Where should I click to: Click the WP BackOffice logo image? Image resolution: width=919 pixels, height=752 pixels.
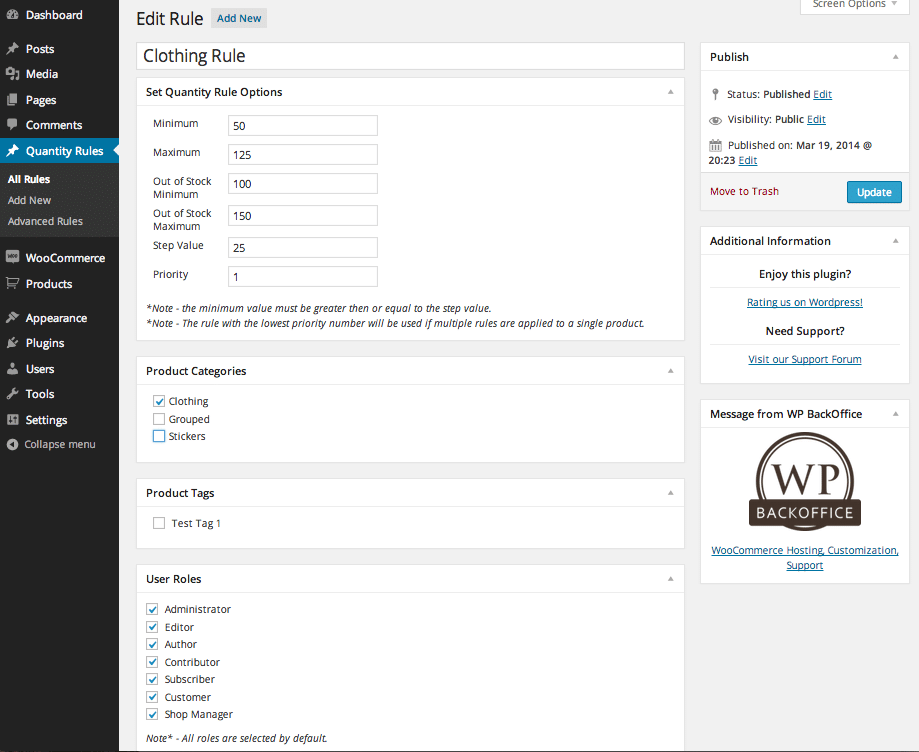click(804, 482)
